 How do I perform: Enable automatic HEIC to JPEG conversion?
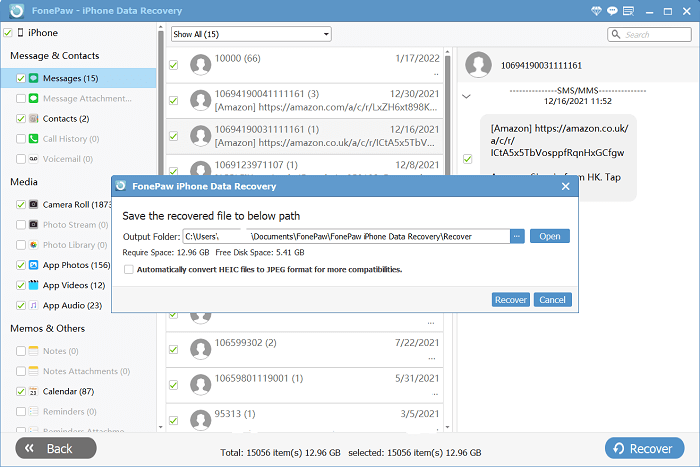[x=129, y=269]
